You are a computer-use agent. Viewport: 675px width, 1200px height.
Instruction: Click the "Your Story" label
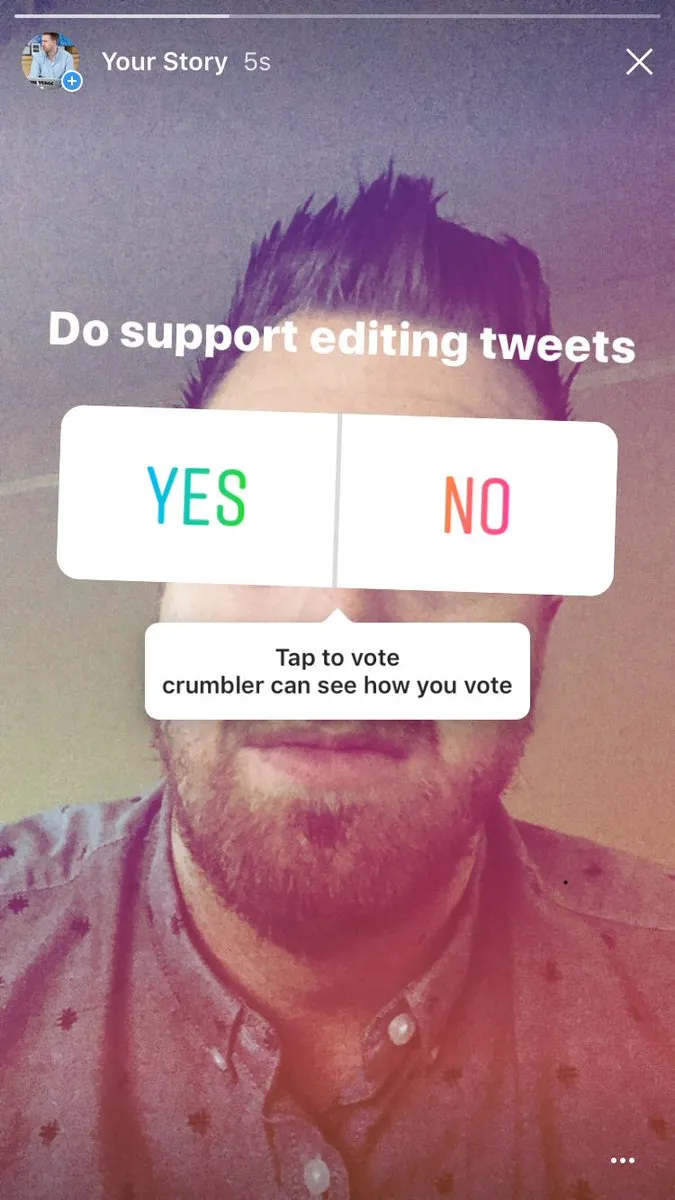coord(165,62)
